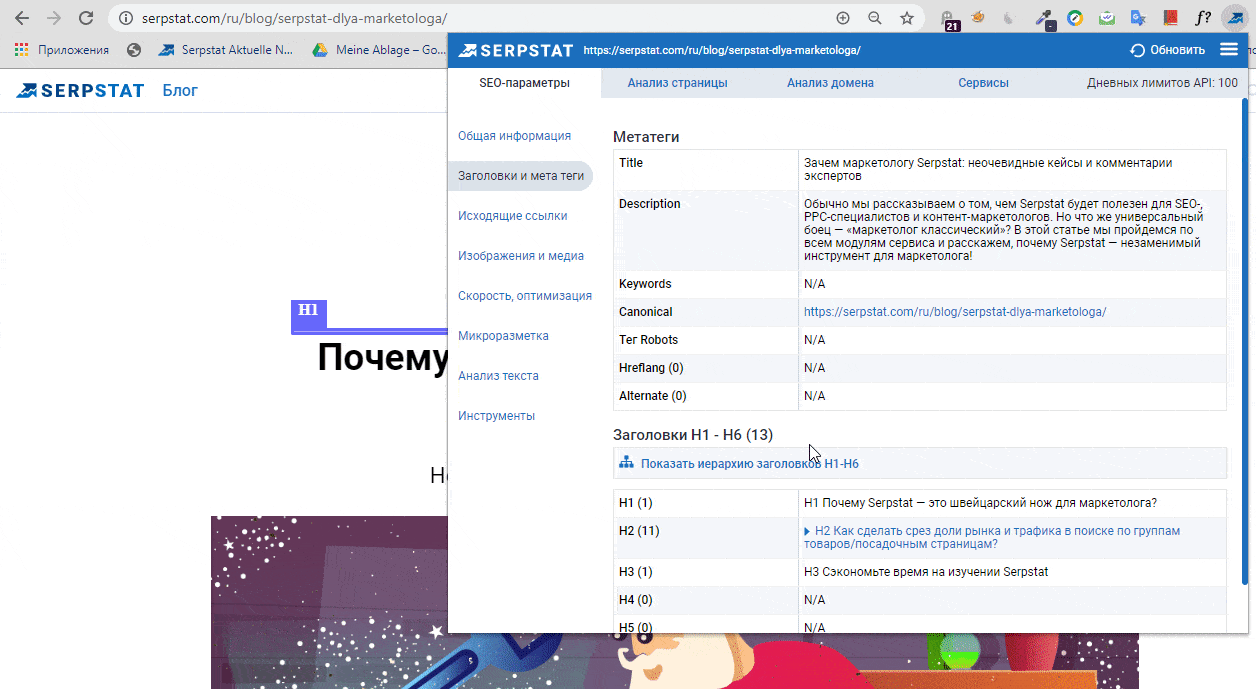Click the 'Тег Robots' row label

649,340
